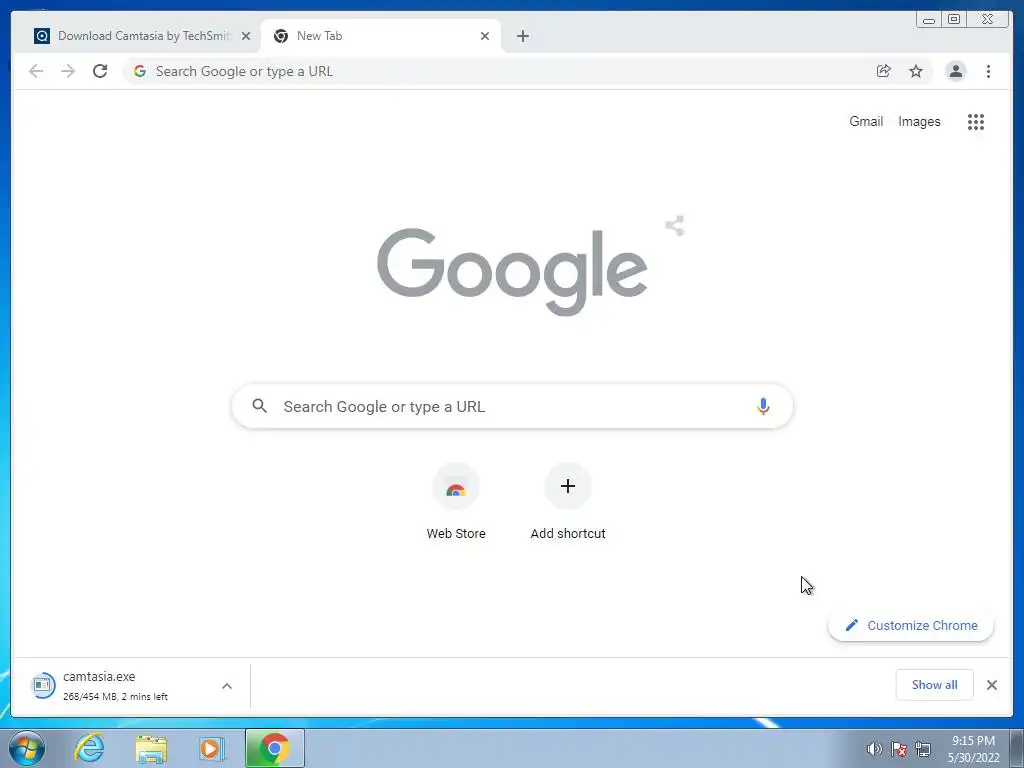The height and width of the screenshot is (768, 1024).
Task: Click the taskbar clock showing 9:15 PM
Action: (973, 749)
